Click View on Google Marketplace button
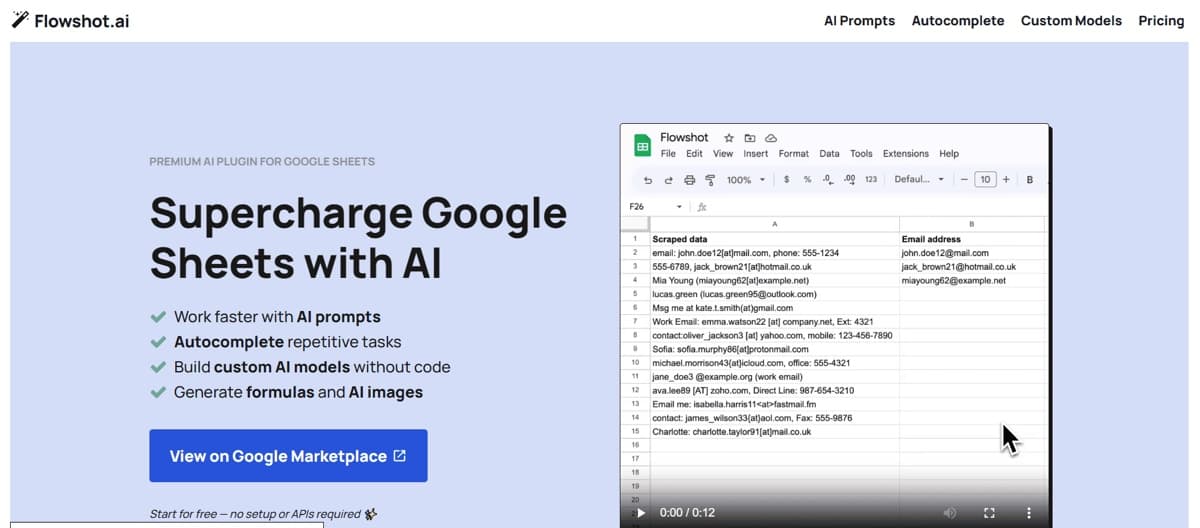 (x=288, y=456)
